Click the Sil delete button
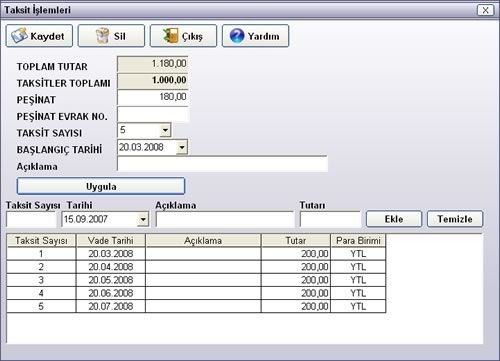The height and width of the screenshot is (361, 500). coord(111,36)
